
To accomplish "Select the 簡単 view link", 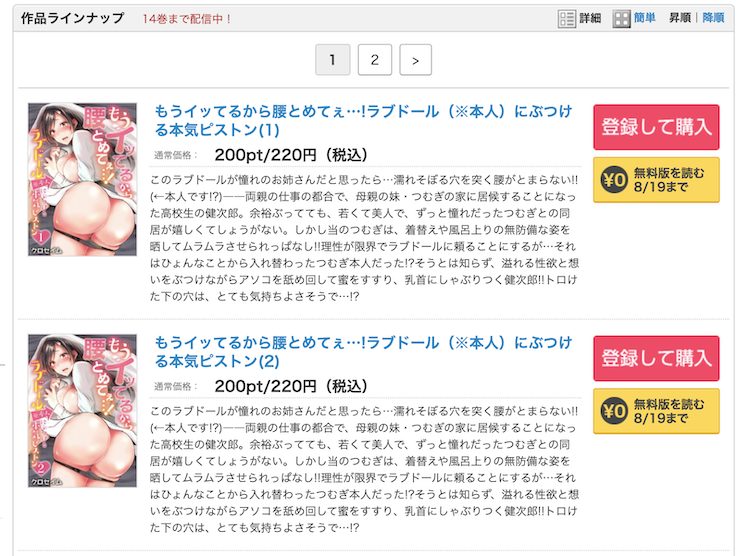I will (x=645, y=18).
